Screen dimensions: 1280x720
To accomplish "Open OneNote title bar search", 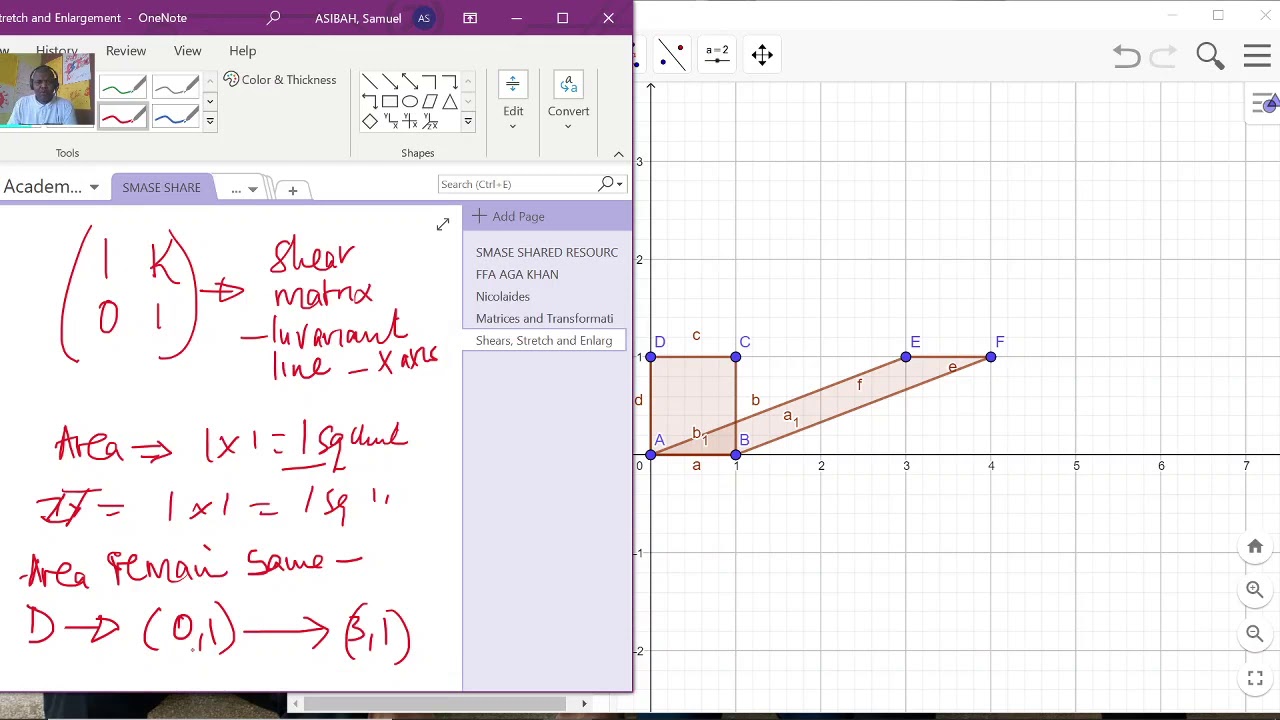I will tap(274, 18).
